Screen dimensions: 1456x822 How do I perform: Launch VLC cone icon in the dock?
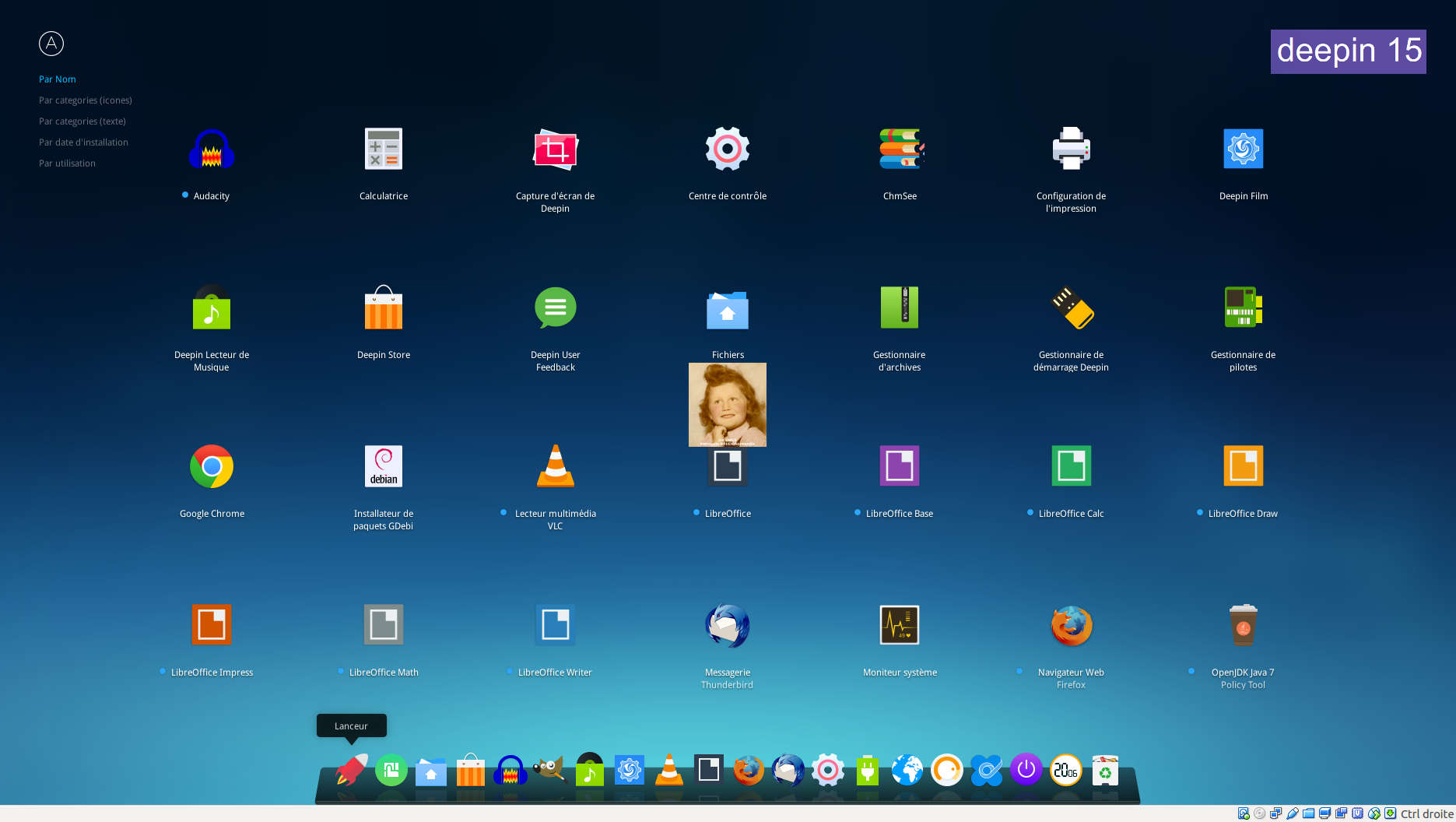pyautogui.click(x=669, y=770)
